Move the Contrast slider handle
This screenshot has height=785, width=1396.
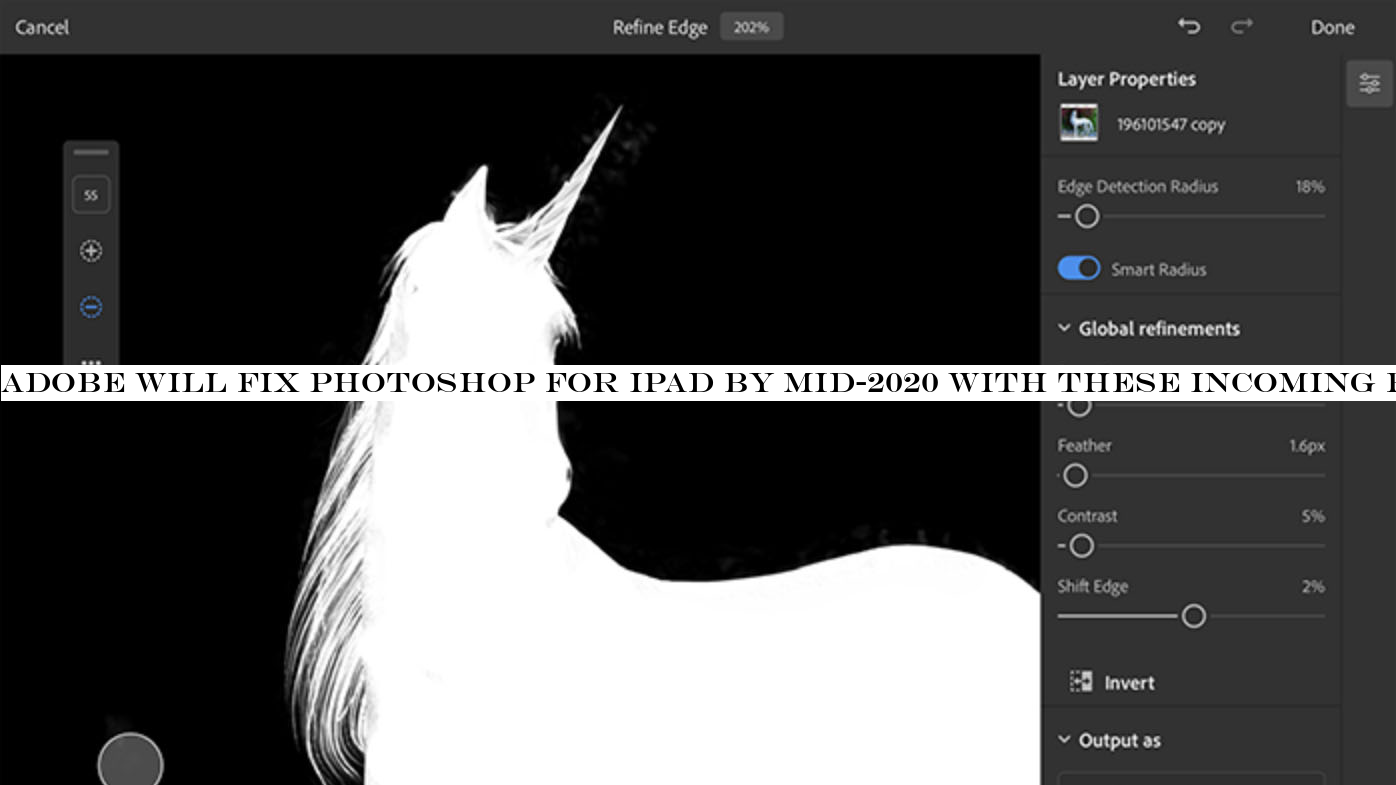[x=1081, y=546]
